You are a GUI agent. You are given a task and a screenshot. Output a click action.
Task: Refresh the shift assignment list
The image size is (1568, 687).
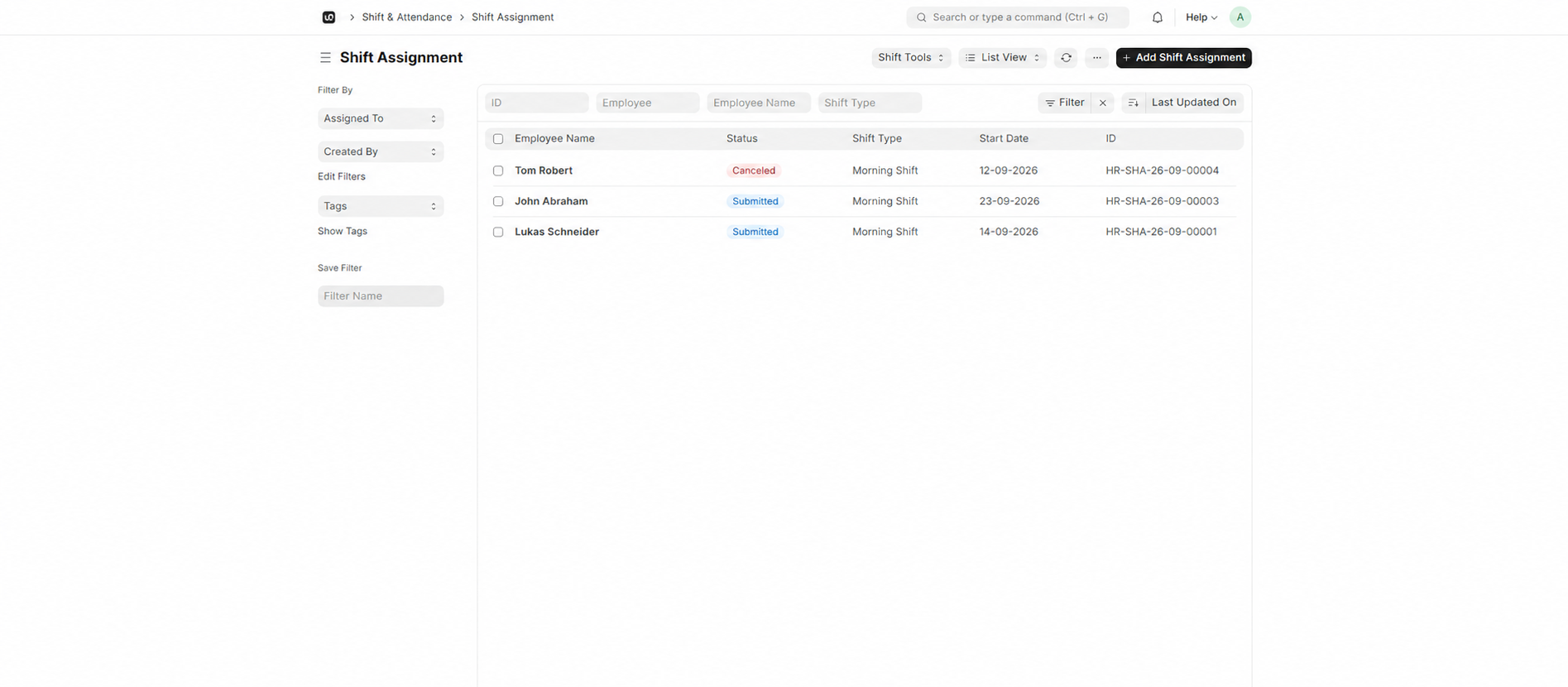[x=1066, y=58]
